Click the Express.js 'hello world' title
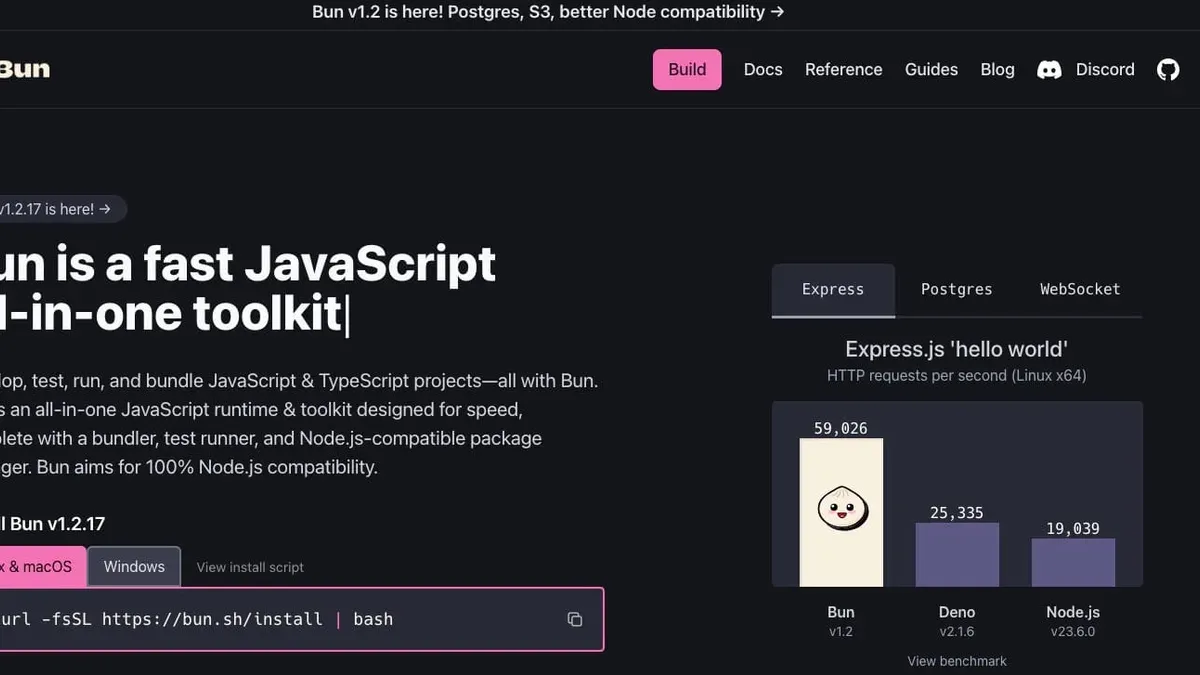This screenshot has height=675, width=1200. [957, 349]
